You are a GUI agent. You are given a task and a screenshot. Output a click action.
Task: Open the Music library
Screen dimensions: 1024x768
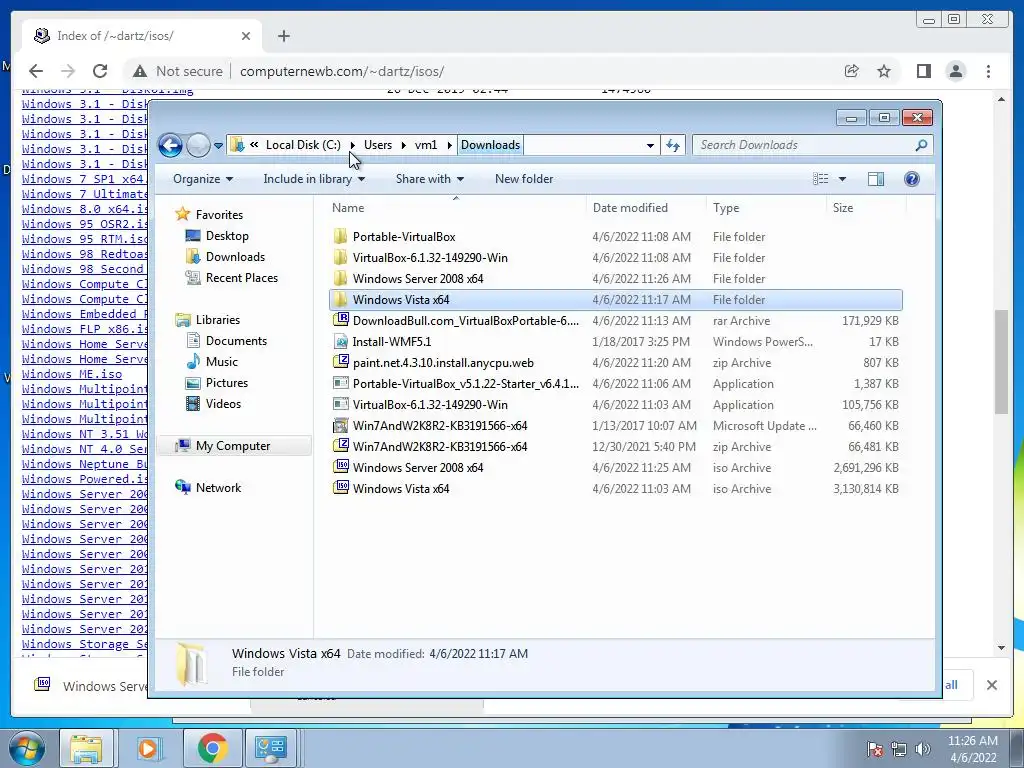[221, 361]
